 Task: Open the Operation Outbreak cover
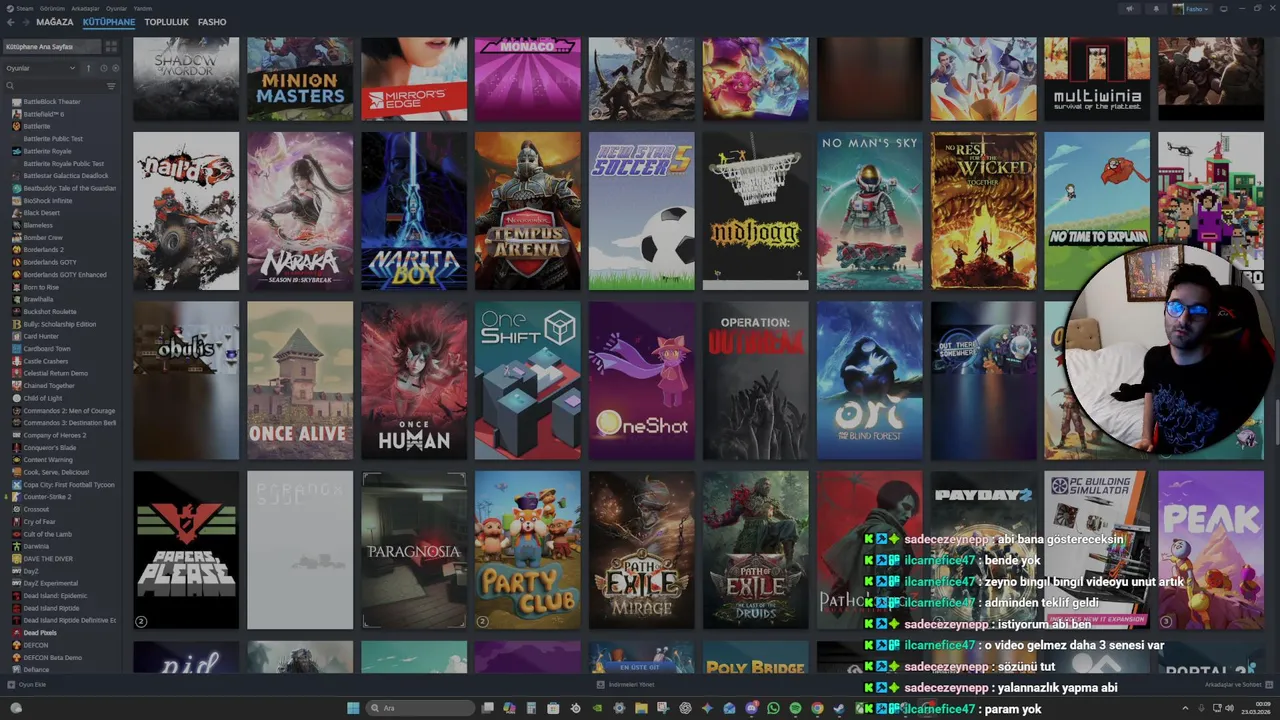(756, 381)
